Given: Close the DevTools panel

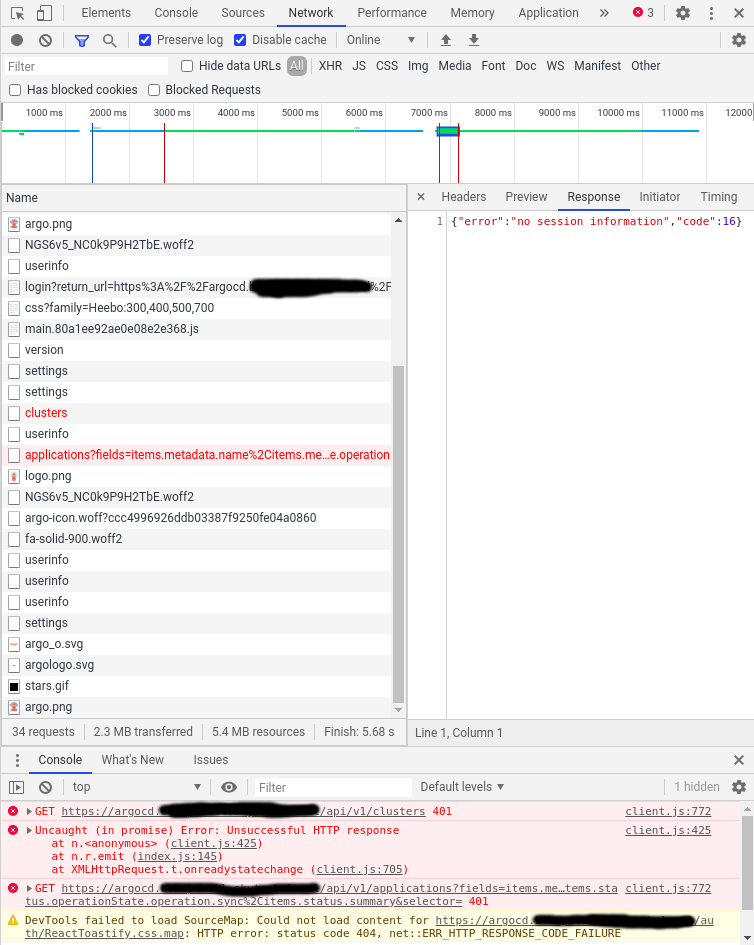Looking at the screenshot, I should point(738,13).
